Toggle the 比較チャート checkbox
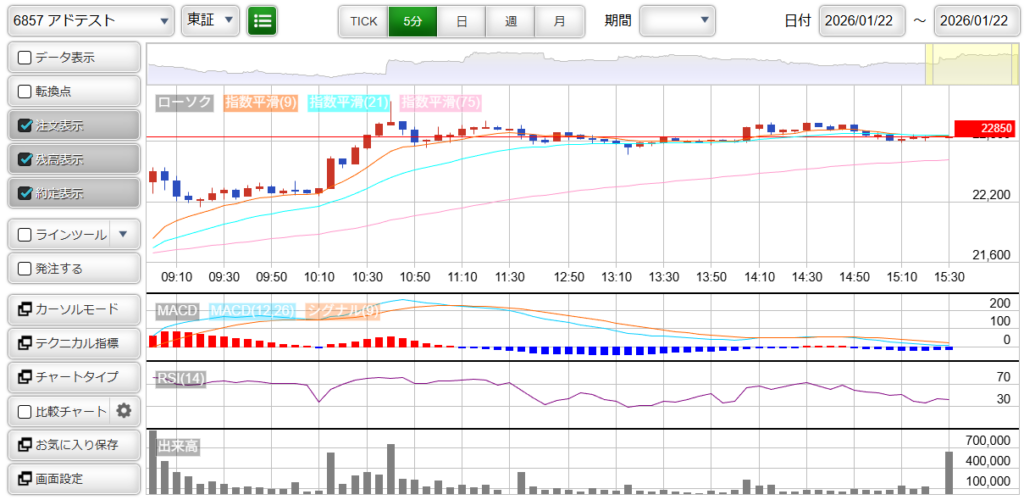Viewport: 1024px width, 500px height. coord(26,410)
